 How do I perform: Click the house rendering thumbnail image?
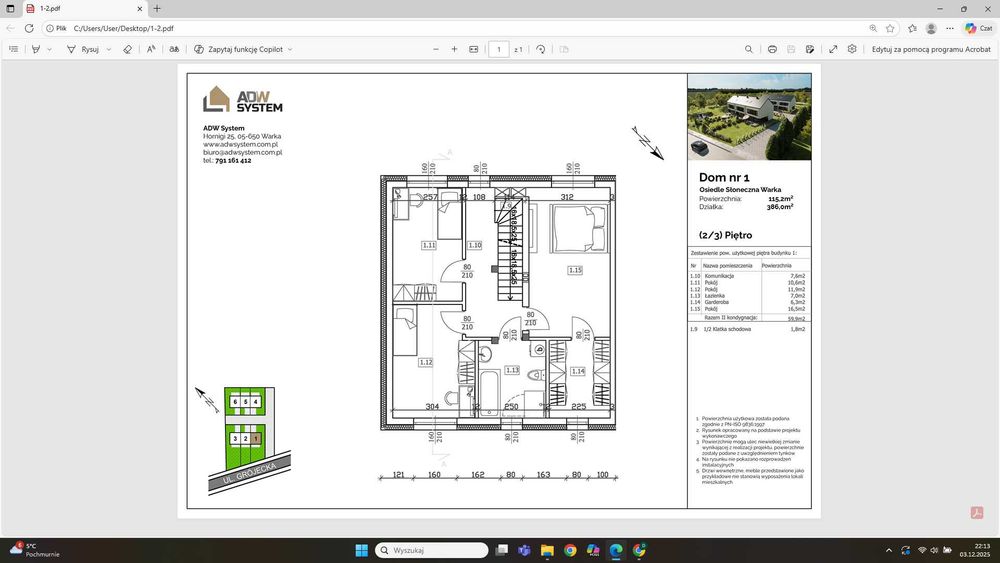point(749,117)
